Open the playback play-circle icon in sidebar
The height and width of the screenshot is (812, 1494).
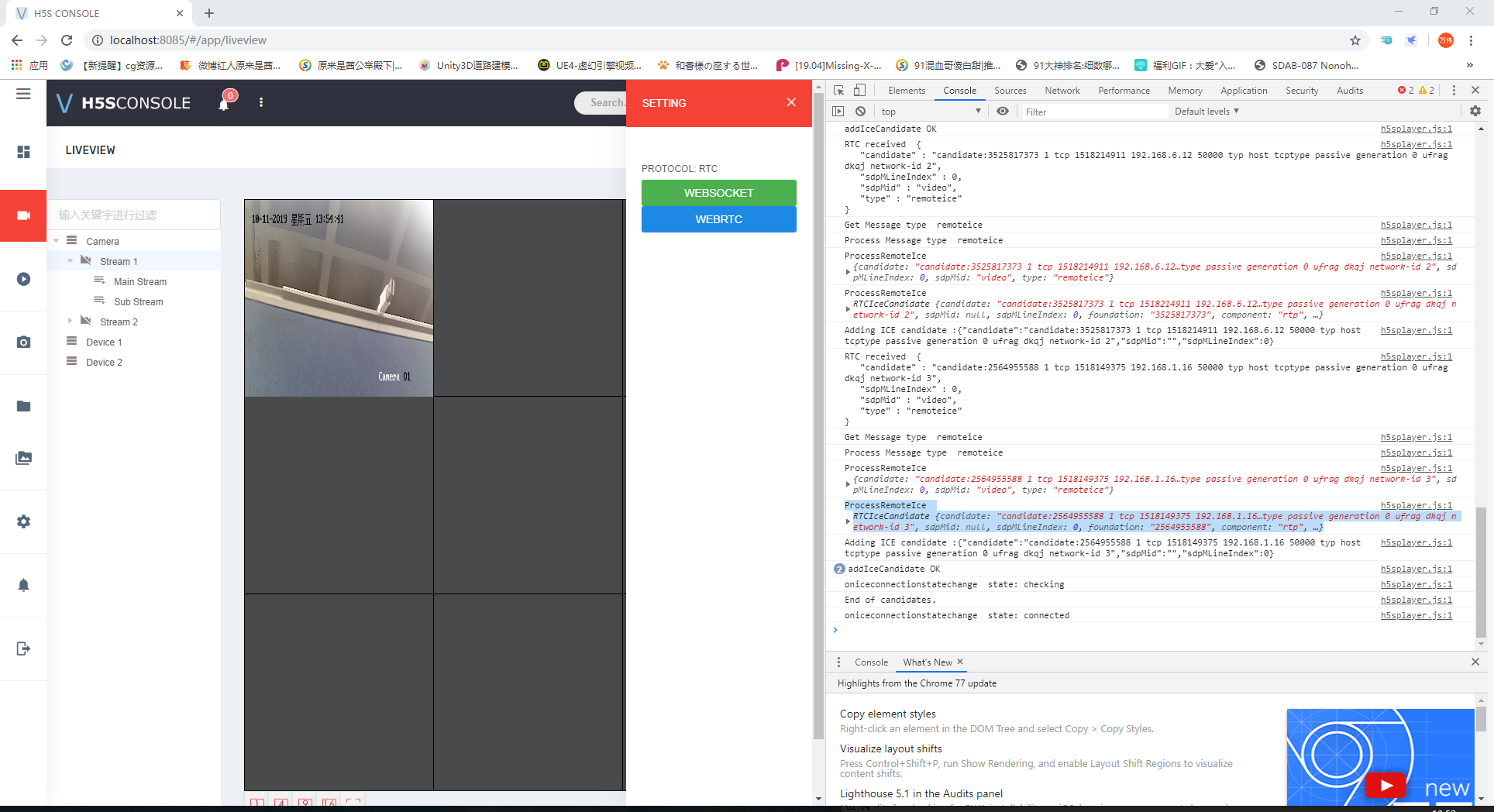23,279
